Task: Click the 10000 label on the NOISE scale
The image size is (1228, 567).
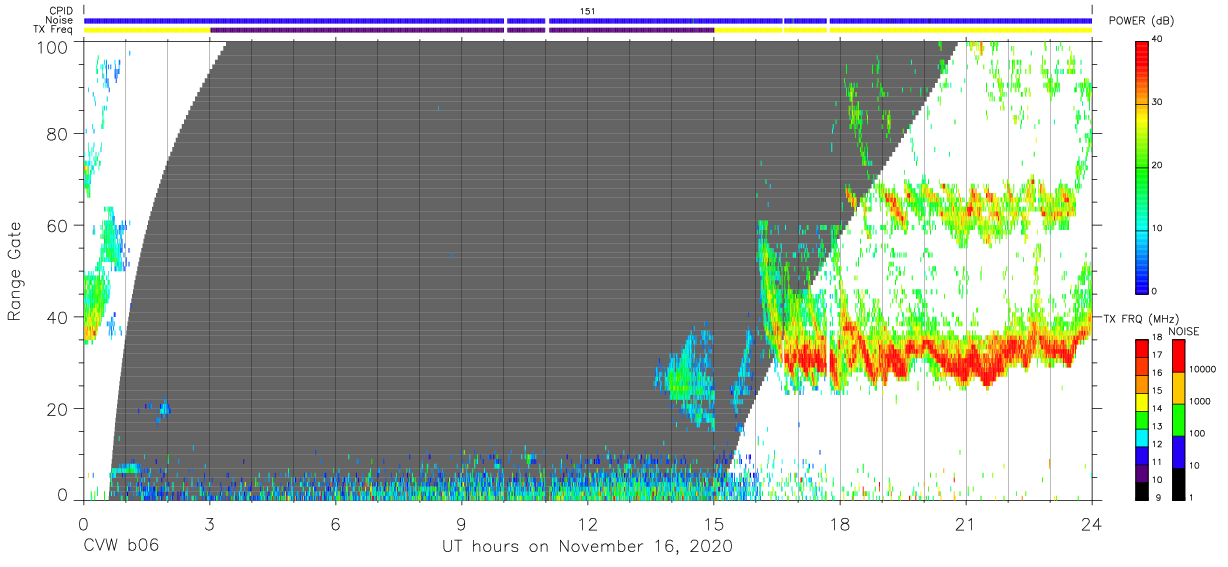Action: point(1203,369)
